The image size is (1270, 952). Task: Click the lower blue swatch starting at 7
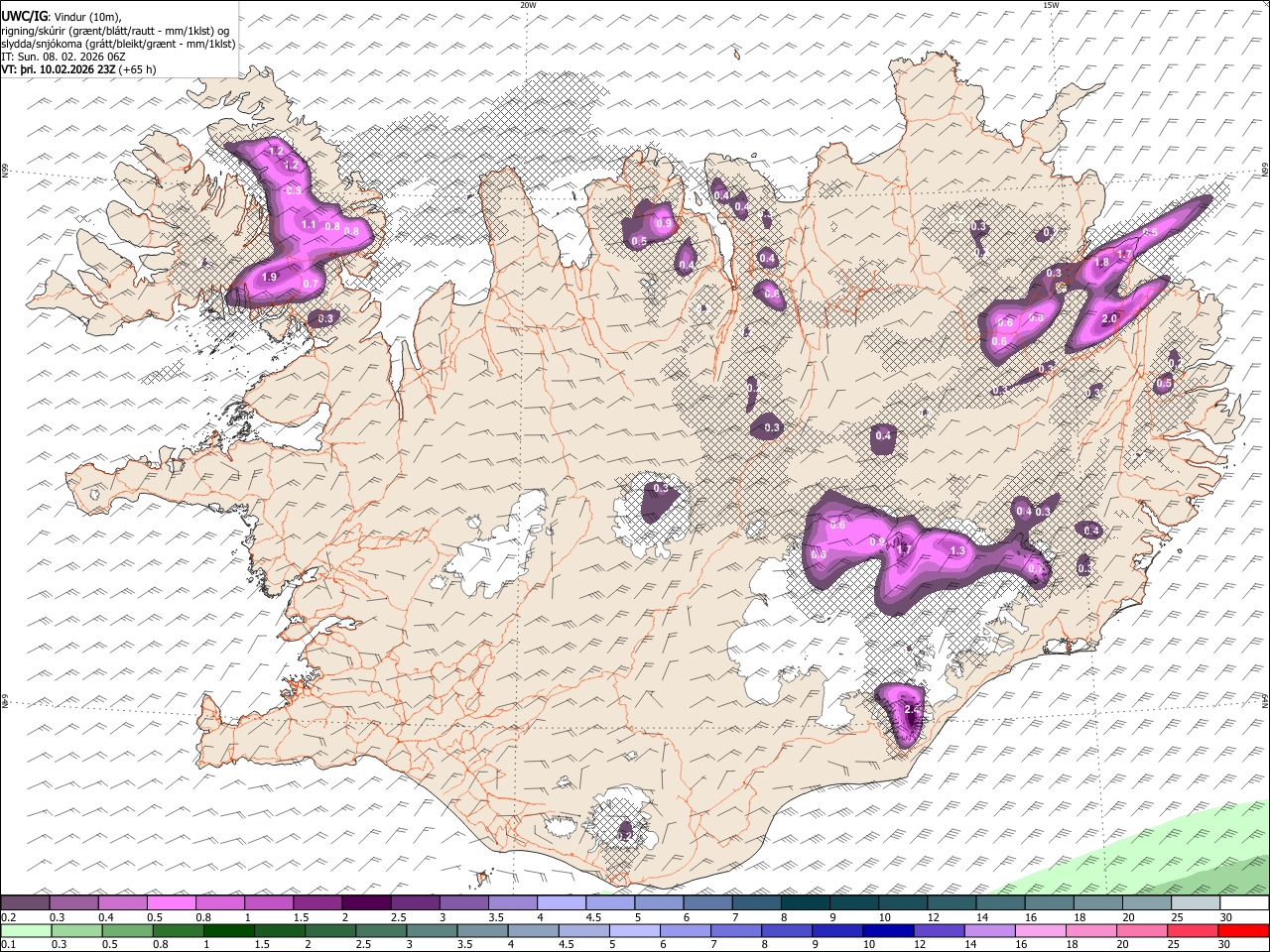point(734,930)
